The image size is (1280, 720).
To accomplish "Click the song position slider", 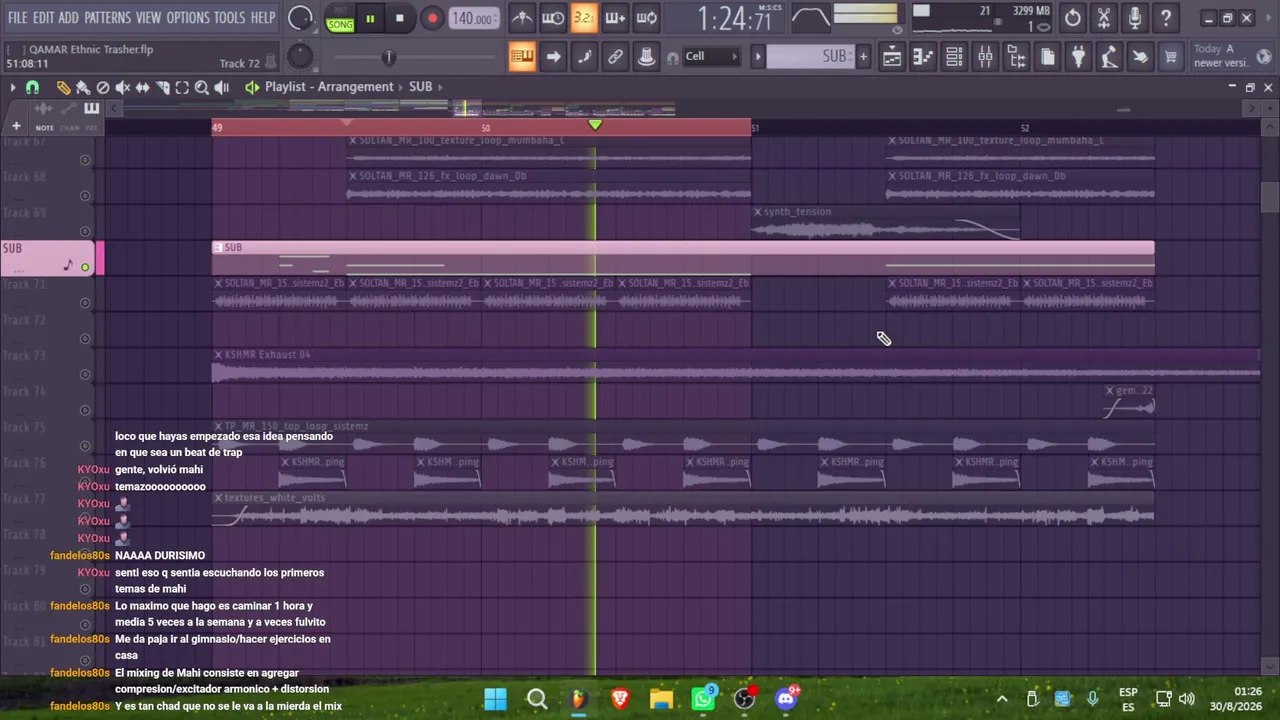I will click(389, 57).
